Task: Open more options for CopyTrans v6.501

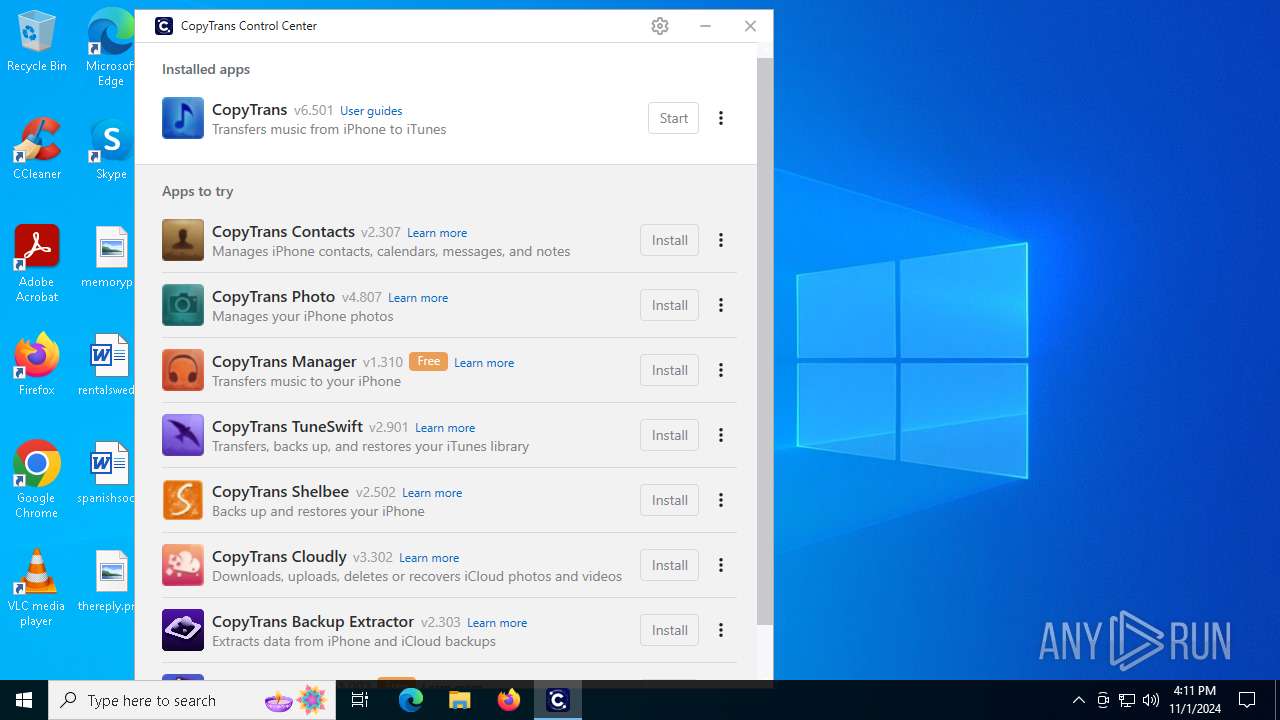Action: pyautogui.click(x=721, y=118)
